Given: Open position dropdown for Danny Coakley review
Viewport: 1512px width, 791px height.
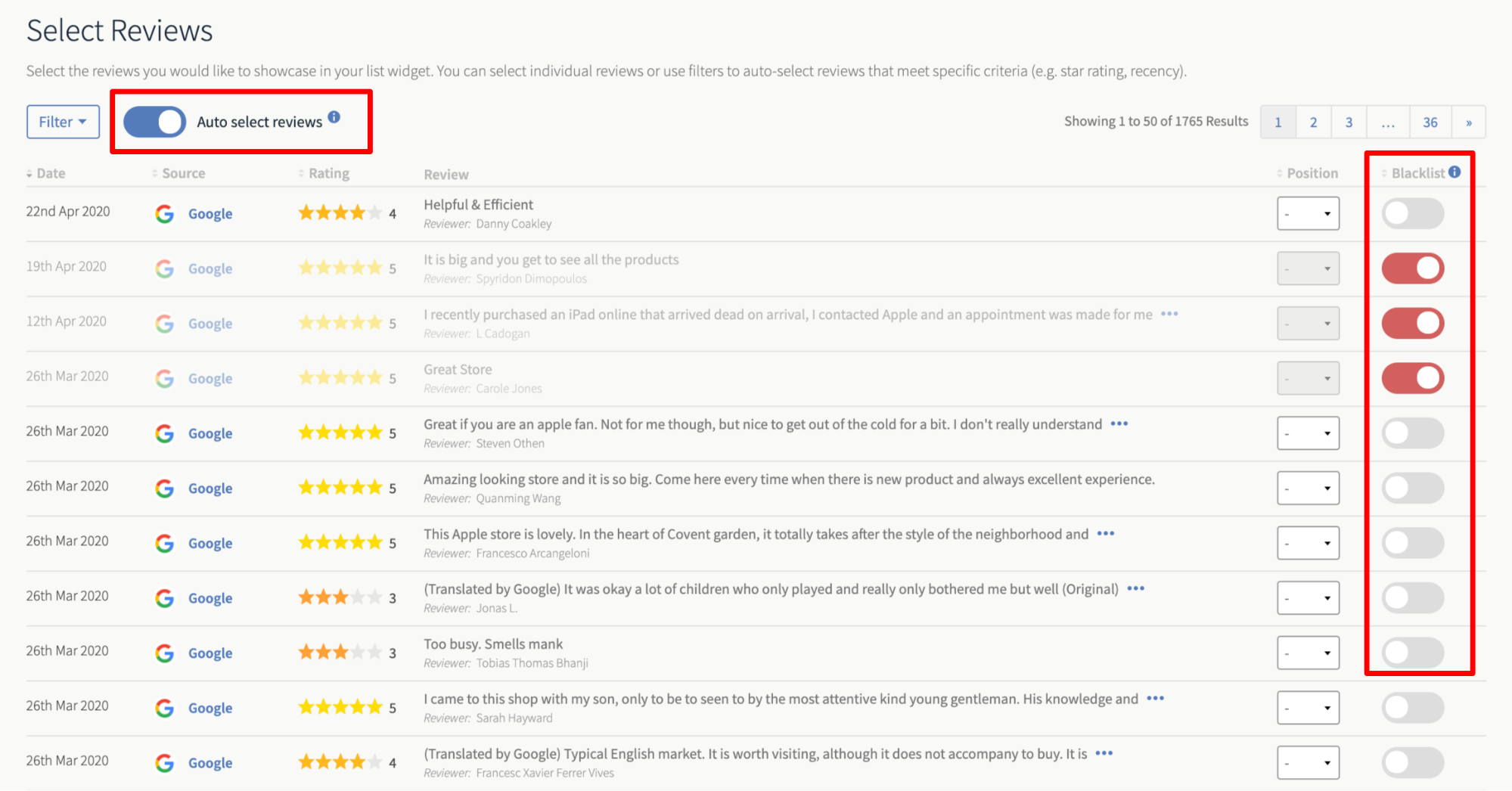Looking at the screenshot, I should point(1308,213).
